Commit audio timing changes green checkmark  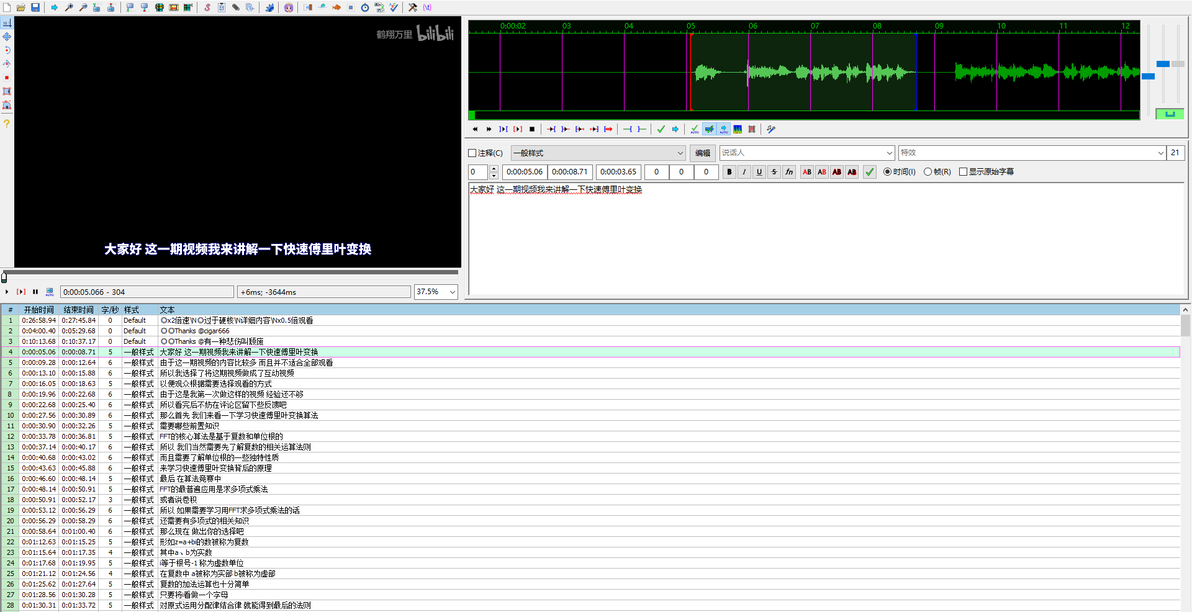[661, 129]
